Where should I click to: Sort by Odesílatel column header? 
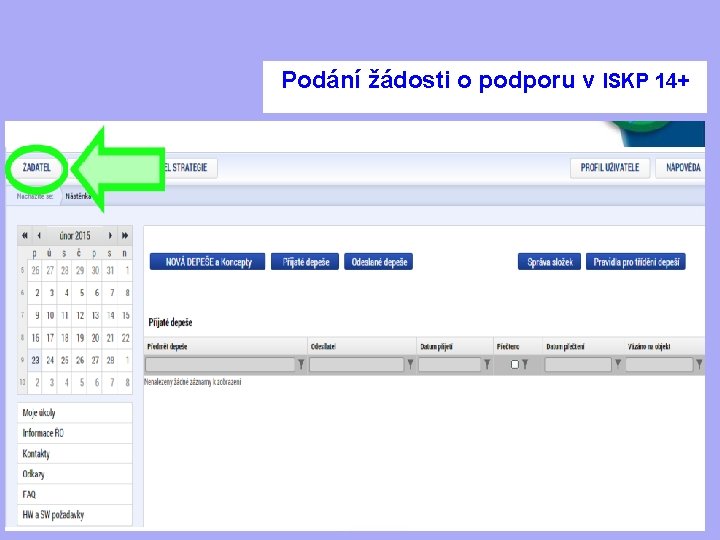[x=323, y=347]
